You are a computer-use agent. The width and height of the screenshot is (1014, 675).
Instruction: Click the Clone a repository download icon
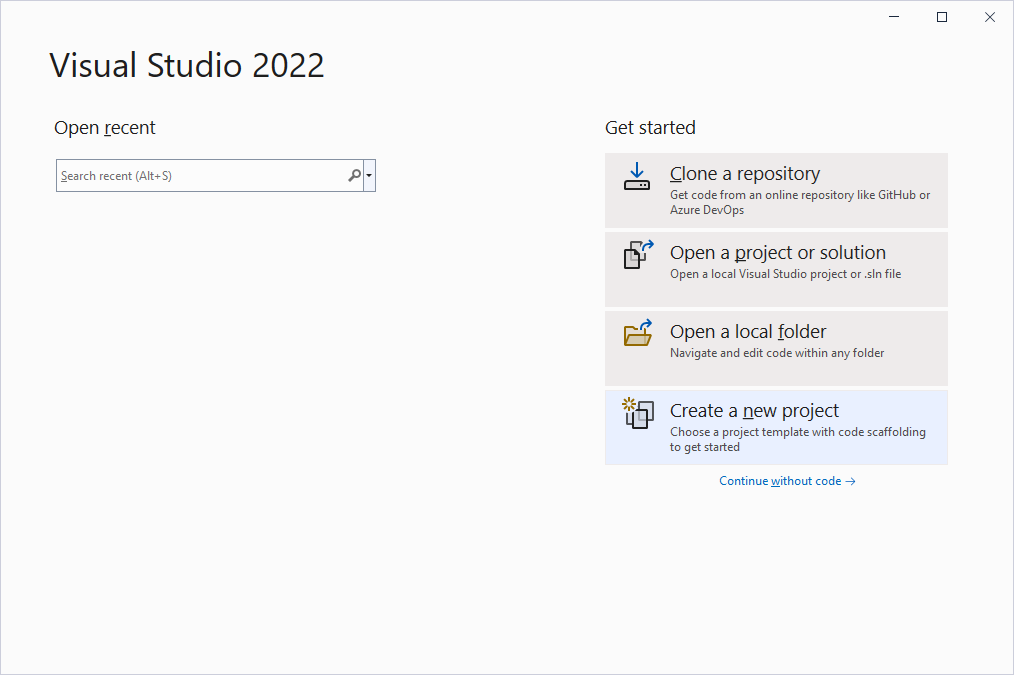pos(637,177)
